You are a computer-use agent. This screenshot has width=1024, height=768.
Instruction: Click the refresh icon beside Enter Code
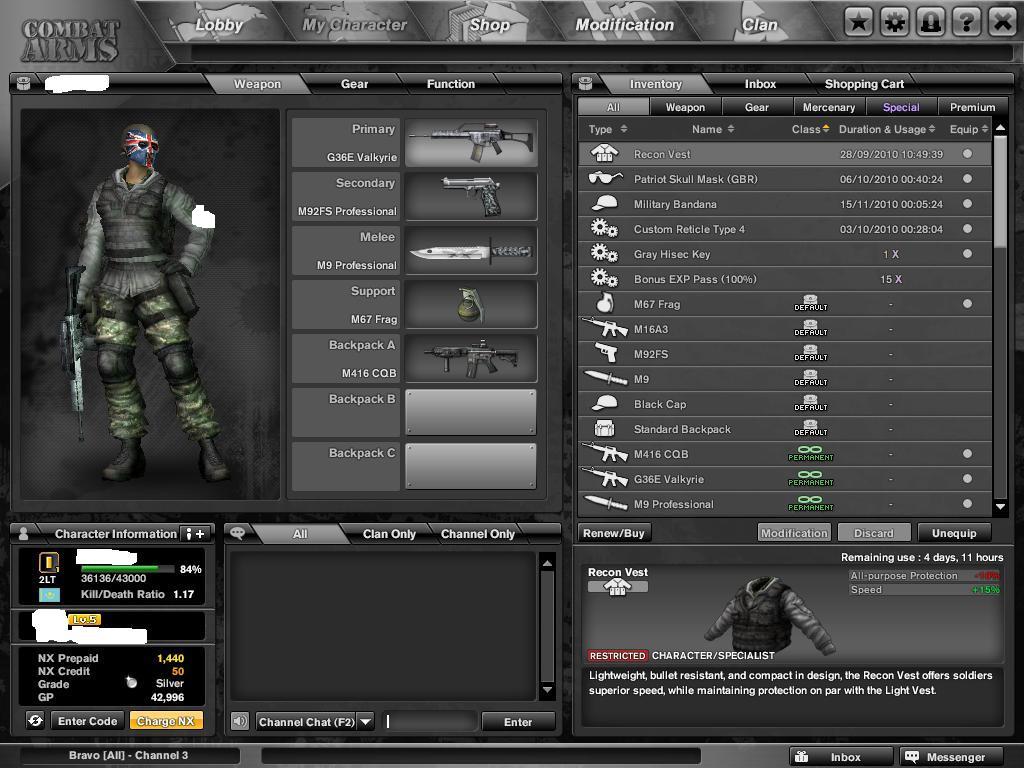[35, 720]
